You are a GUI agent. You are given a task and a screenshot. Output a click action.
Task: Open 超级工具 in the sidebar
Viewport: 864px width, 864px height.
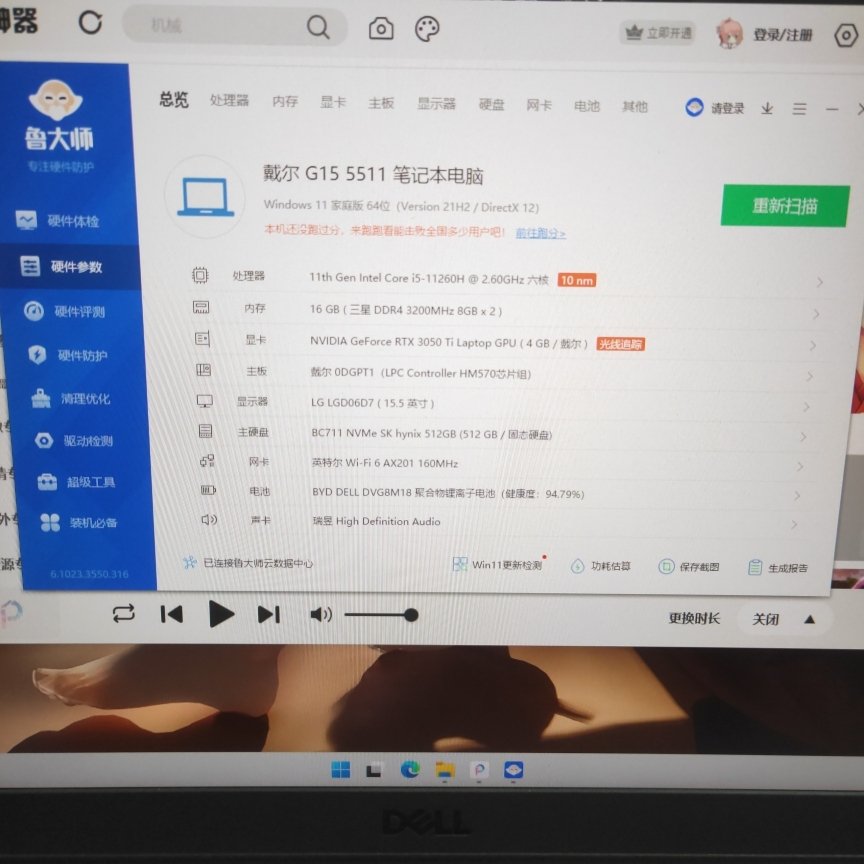coord(77,482)
